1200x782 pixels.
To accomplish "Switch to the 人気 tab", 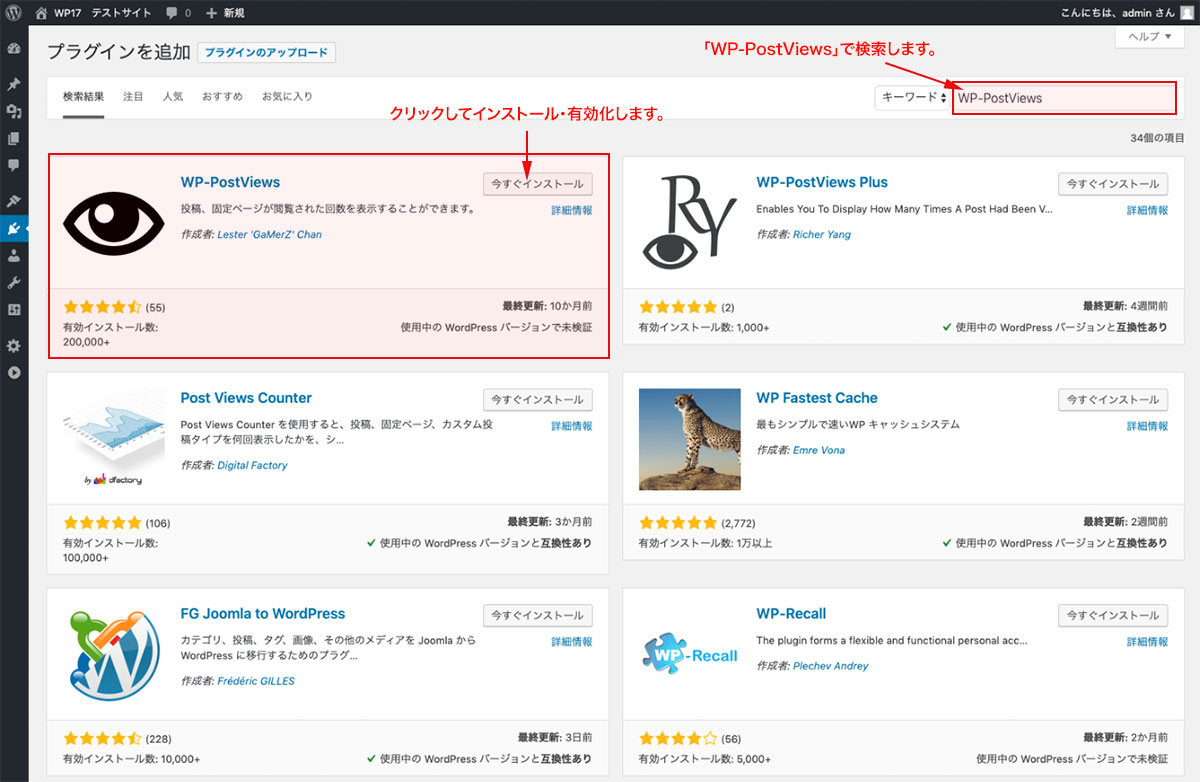I will [x=173, y=97].
